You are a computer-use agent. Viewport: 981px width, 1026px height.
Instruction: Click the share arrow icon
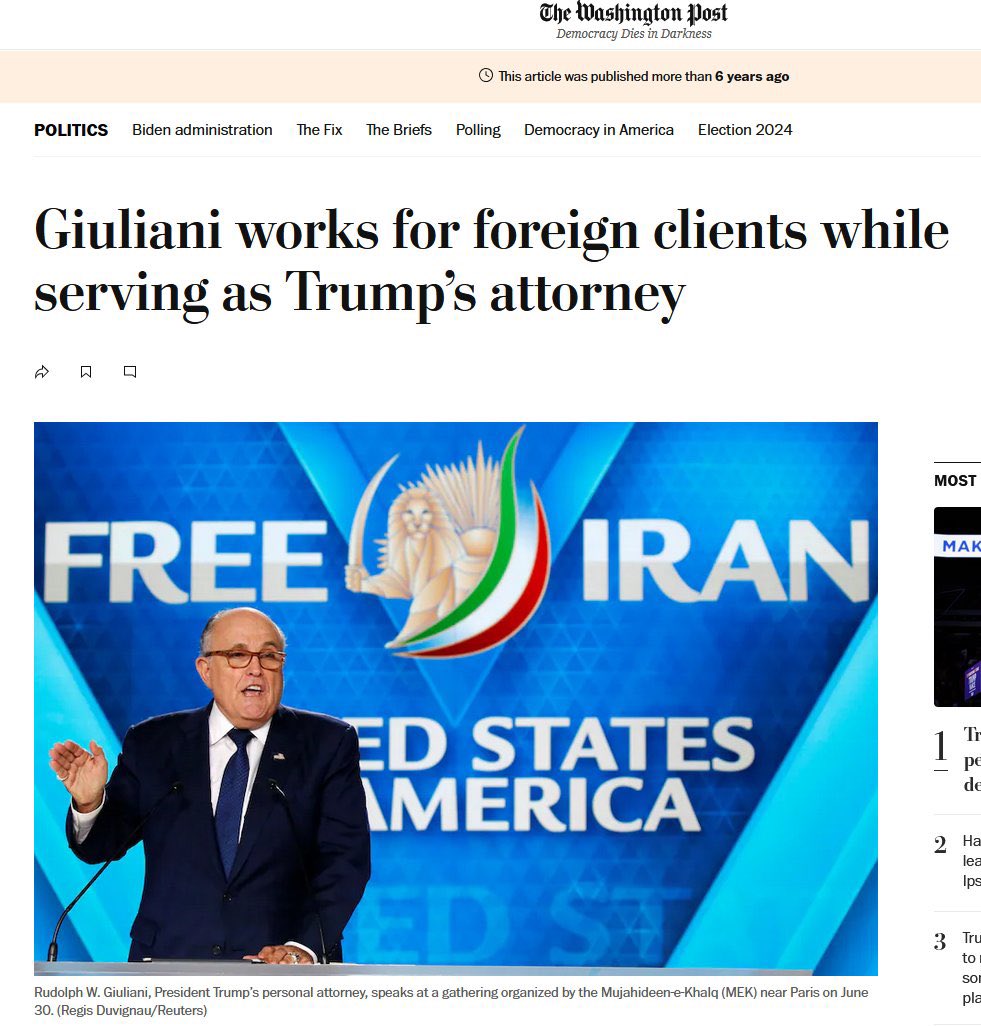pos(42,372)
